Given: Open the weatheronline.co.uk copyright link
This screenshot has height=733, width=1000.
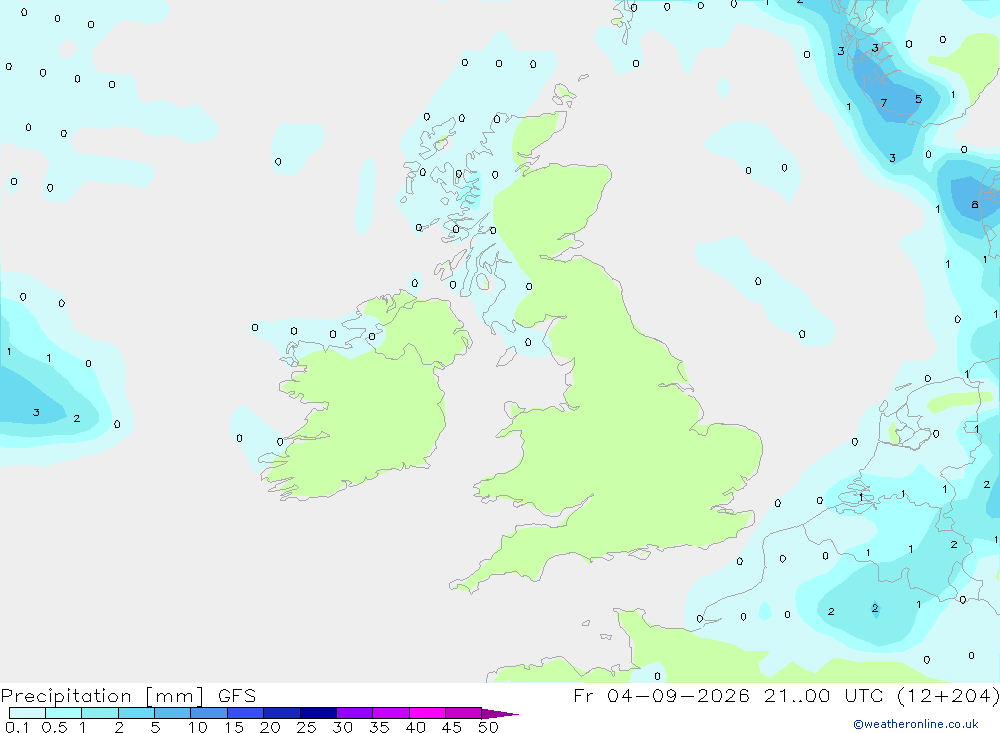Looking at the screenshot, I should click(916, 724).
